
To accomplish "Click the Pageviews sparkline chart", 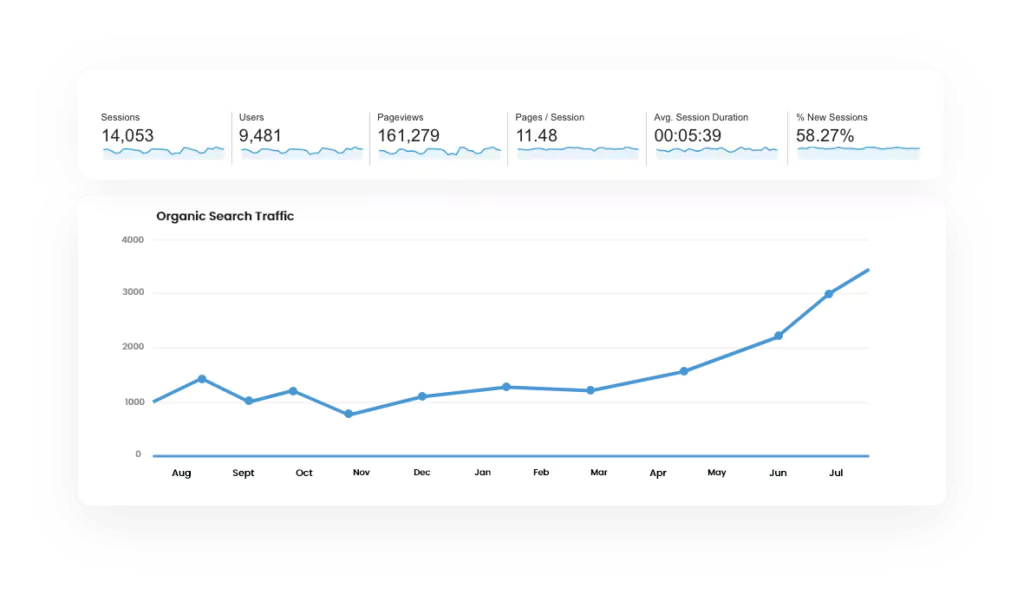I will [439, 152].
